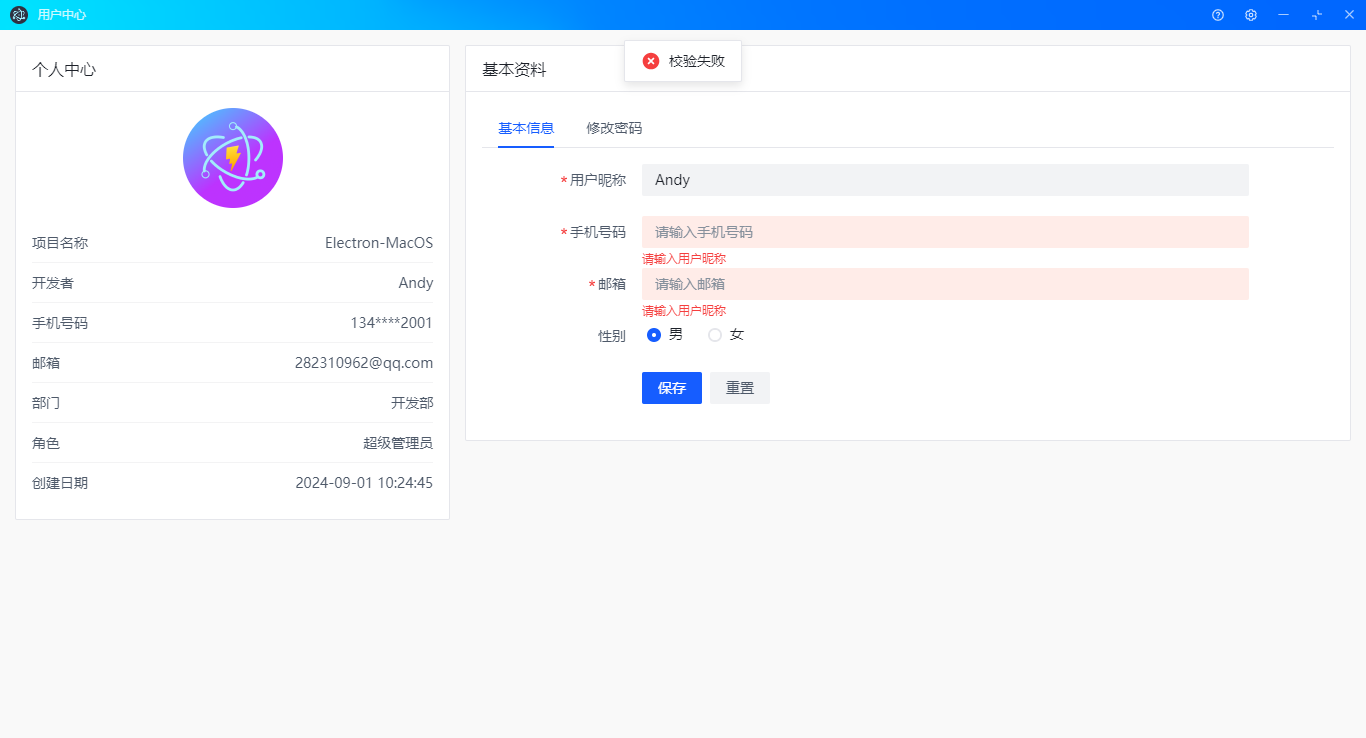The width and height of the screenshot is (1366, 738).
Task: Select the 基本信息 tab
Action: (526, 128)
